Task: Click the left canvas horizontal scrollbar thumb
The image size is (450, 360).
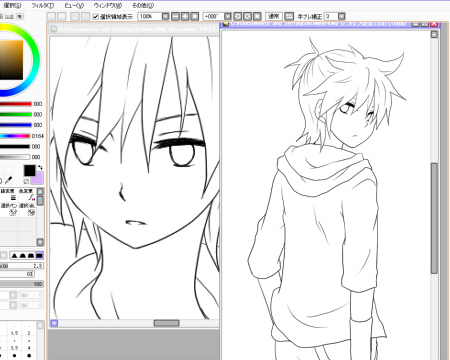Action: (x=166, y=323)
